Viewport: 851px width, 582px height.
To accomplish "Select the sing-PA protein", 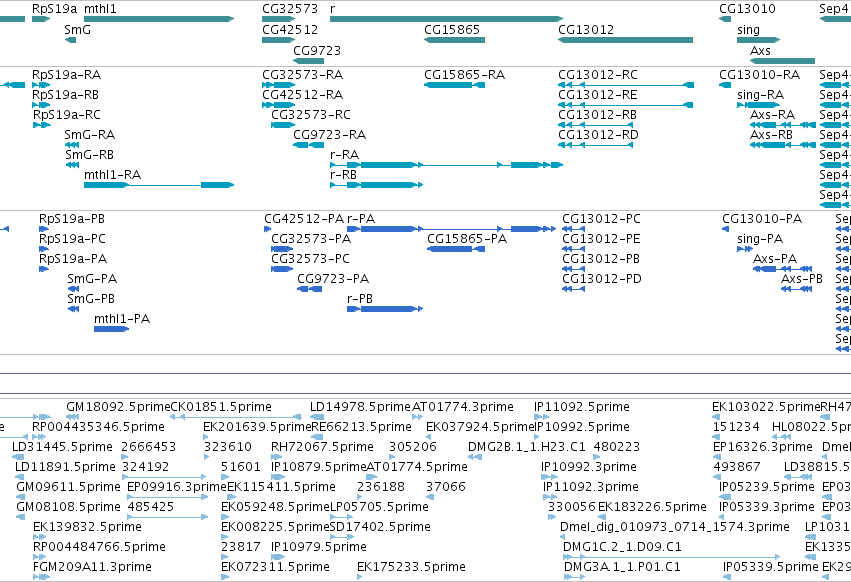I will coord(745,249).
